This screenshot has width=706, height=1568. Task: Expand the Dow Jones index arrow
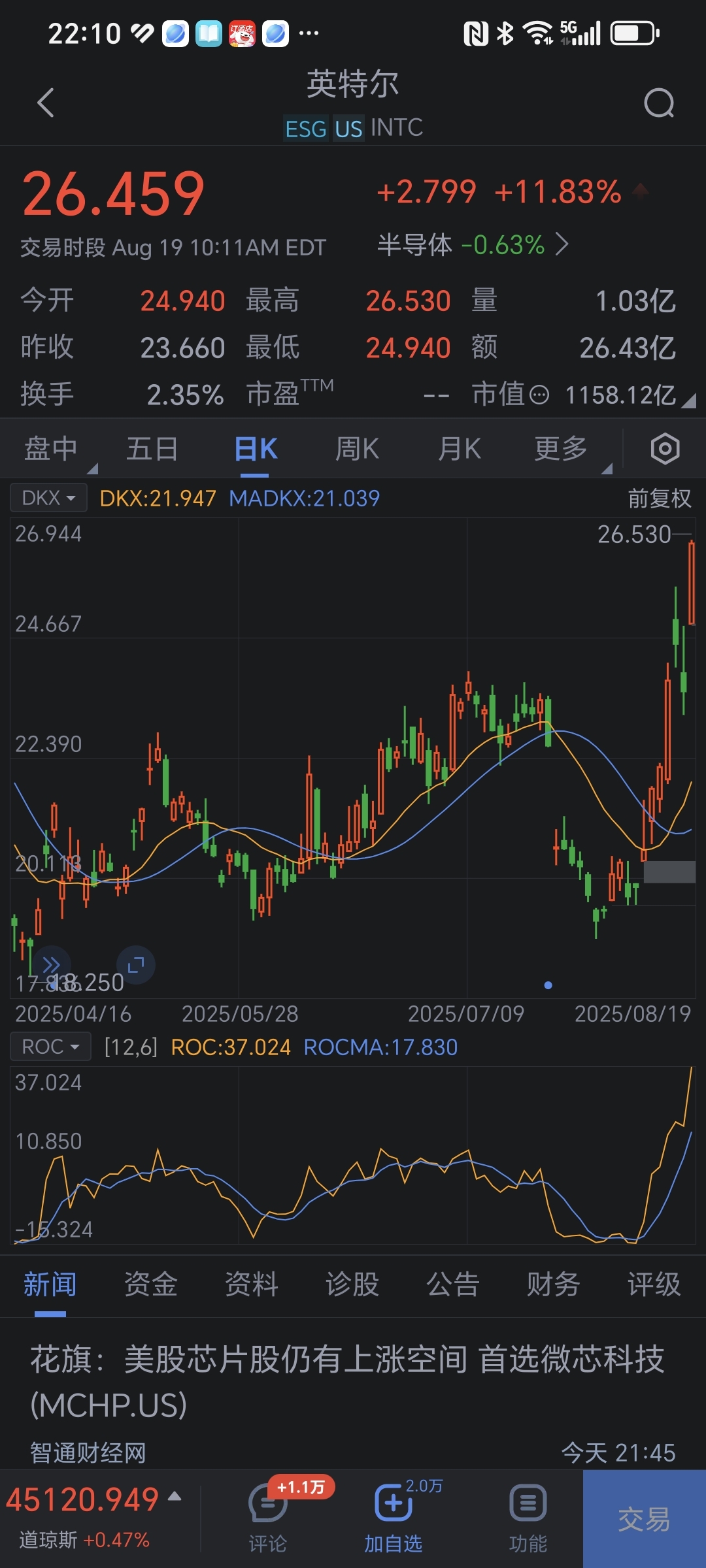(x=175, y=1495)
